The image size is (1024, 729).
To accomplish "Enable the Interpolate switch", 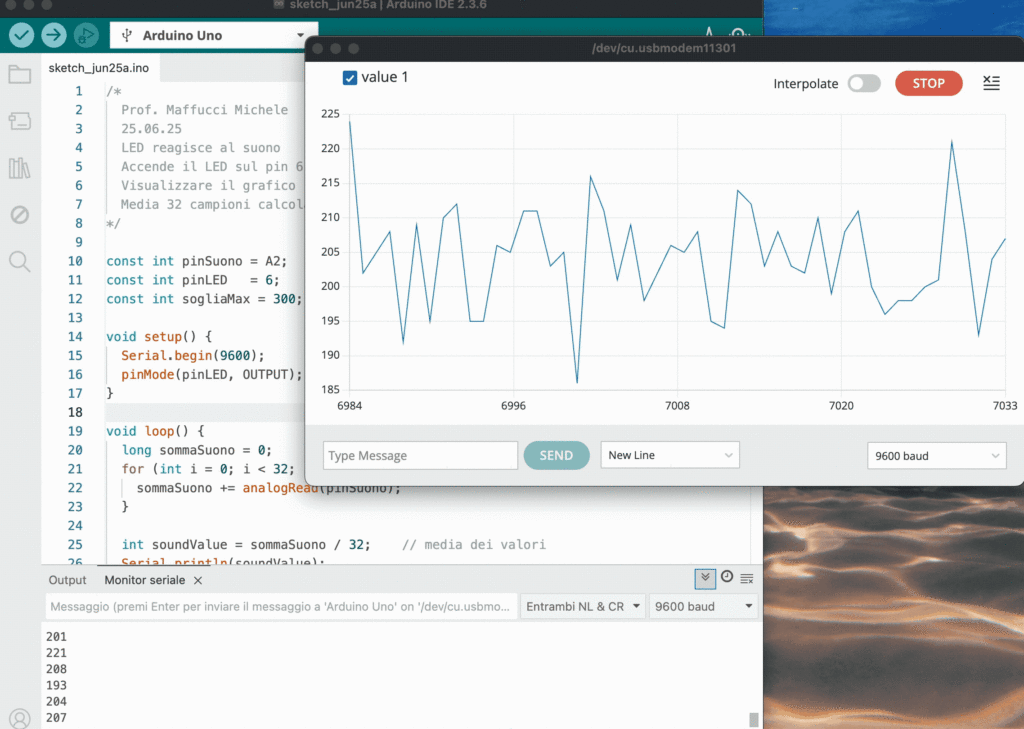I will coord(863,84).
